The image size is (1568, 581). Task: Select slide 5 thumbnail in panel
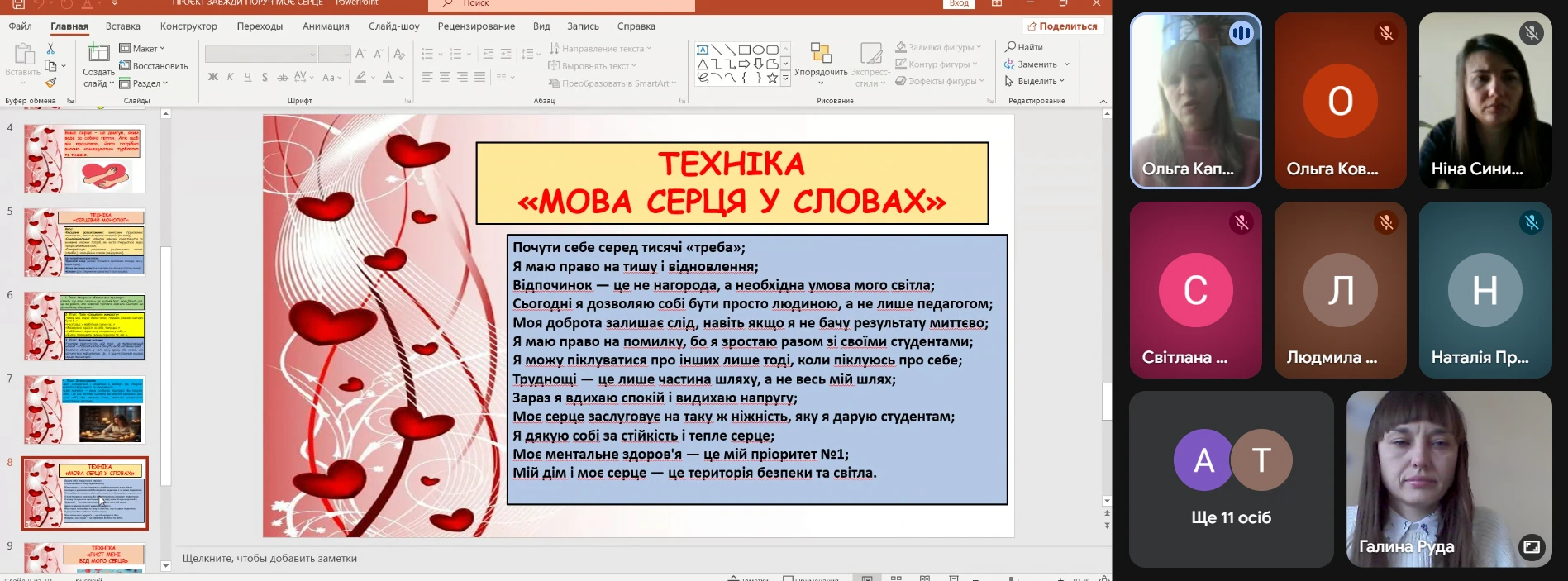tap(84, 242)
